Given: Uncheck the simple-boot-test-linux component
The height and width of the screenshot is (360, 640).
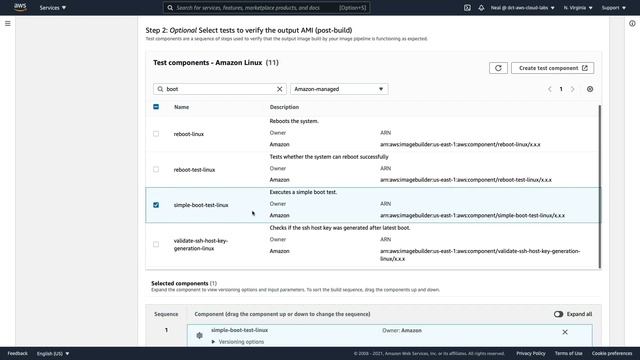Looking at the screenshot, I should 156,205.
